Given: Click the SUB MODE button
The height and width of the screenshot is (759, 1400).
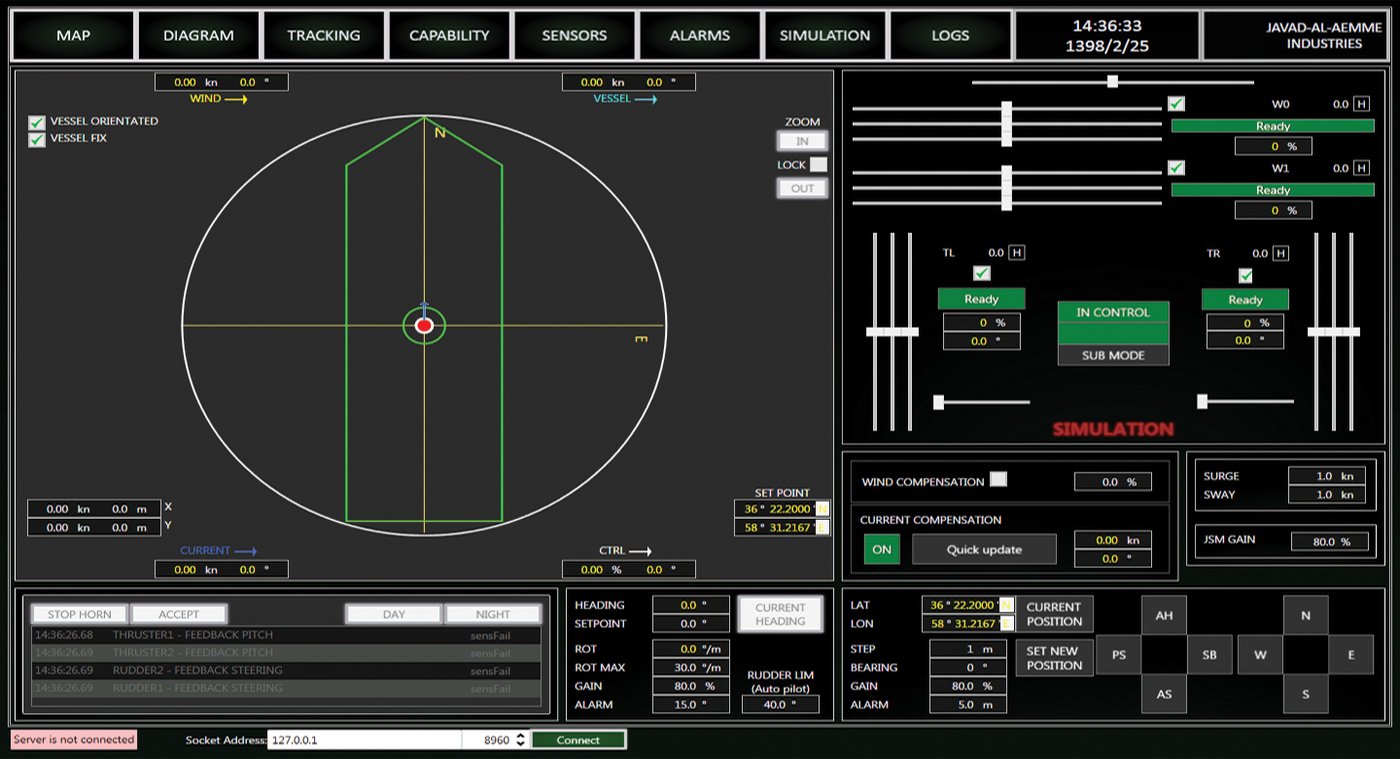Looking at the screenshot, I should pyautogui.click(x=1113, y=355).
